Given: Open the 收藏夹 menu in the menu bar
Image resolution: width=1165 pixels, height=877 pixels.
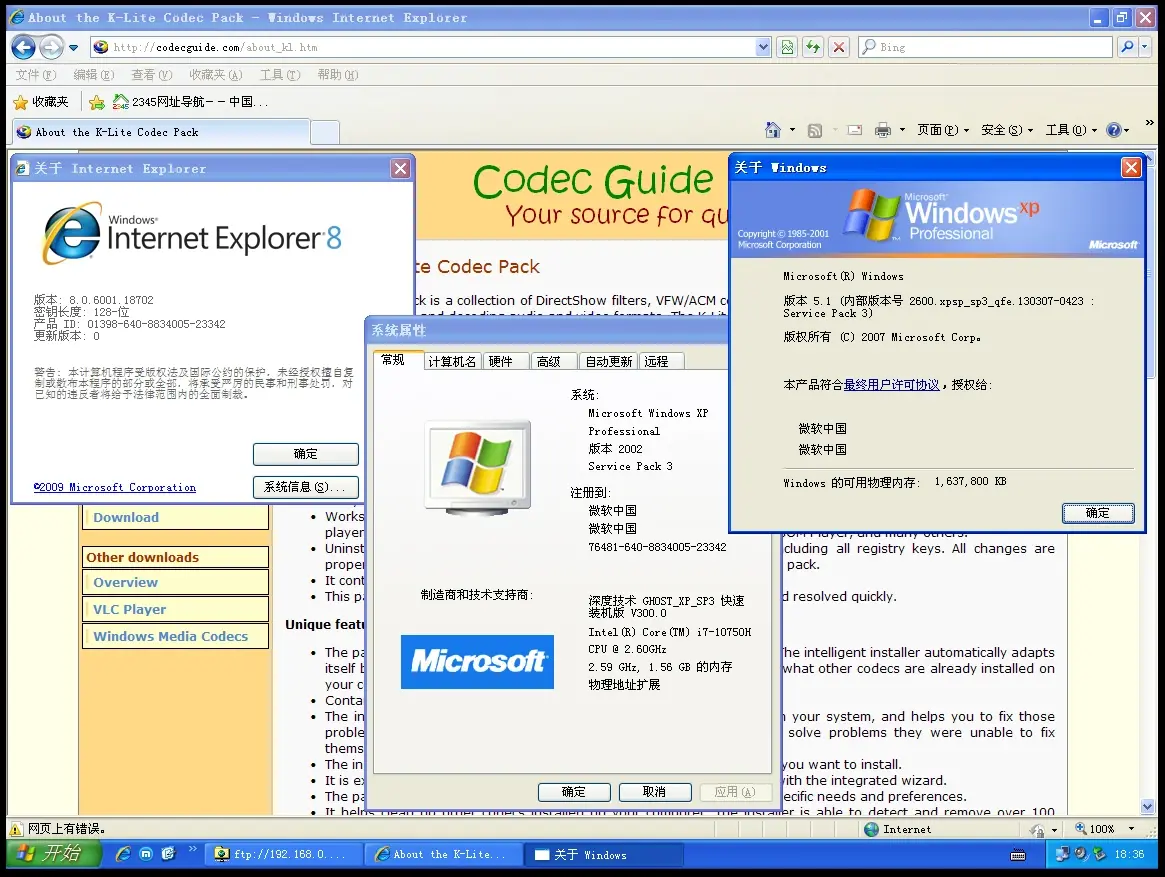Looking at the screenshot, I should tap(215, 75).
